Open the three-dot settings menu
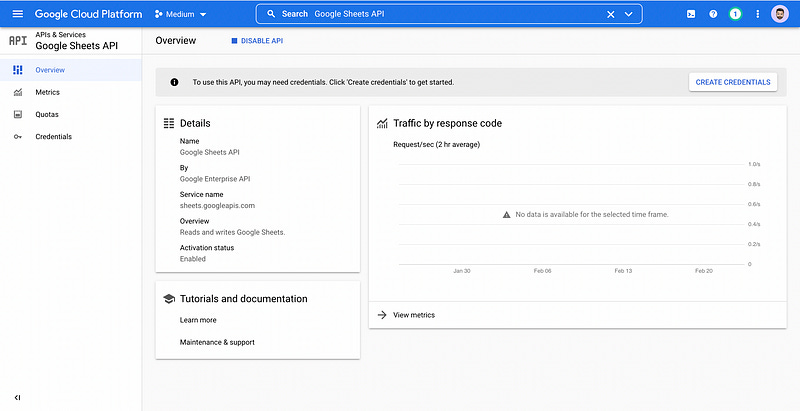 click(x=758, y=15)
